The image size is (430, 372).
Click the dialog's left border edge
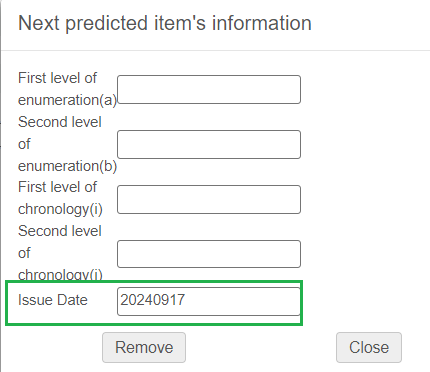pyautogui.click(x=1, y=186)
